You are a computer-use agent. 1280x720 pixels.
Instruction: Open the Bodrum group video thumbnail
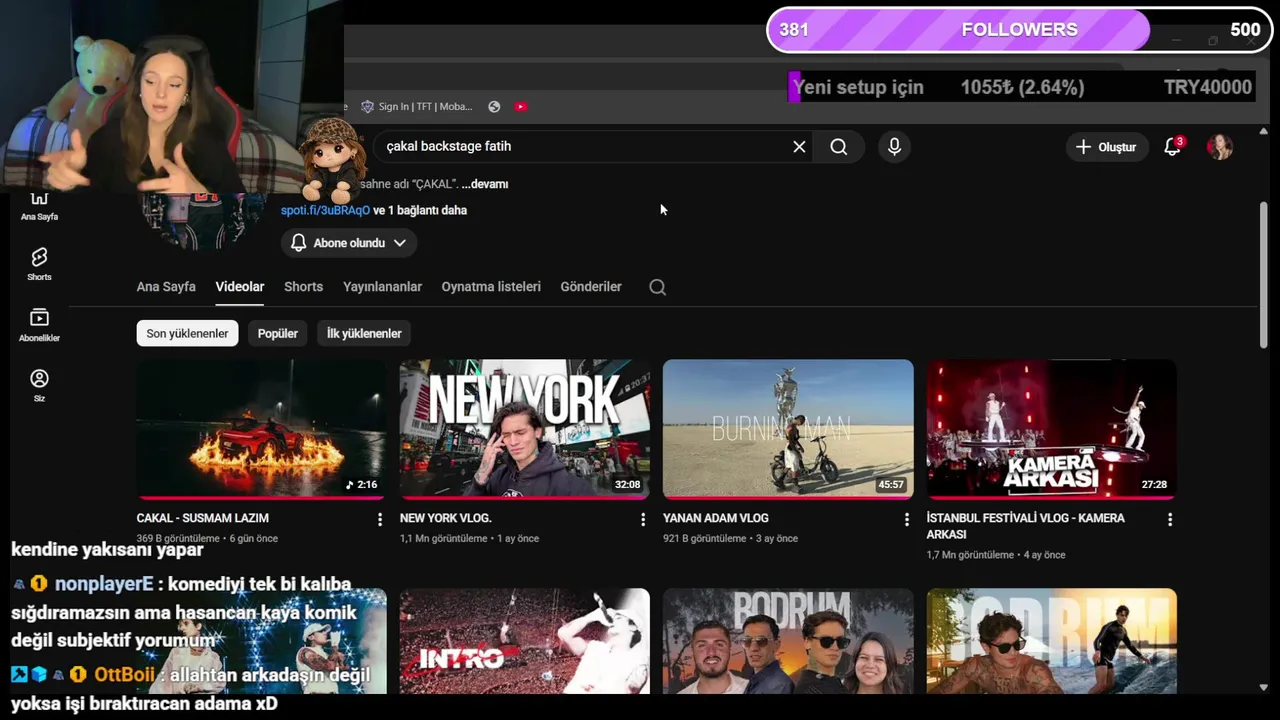[788, 641]
